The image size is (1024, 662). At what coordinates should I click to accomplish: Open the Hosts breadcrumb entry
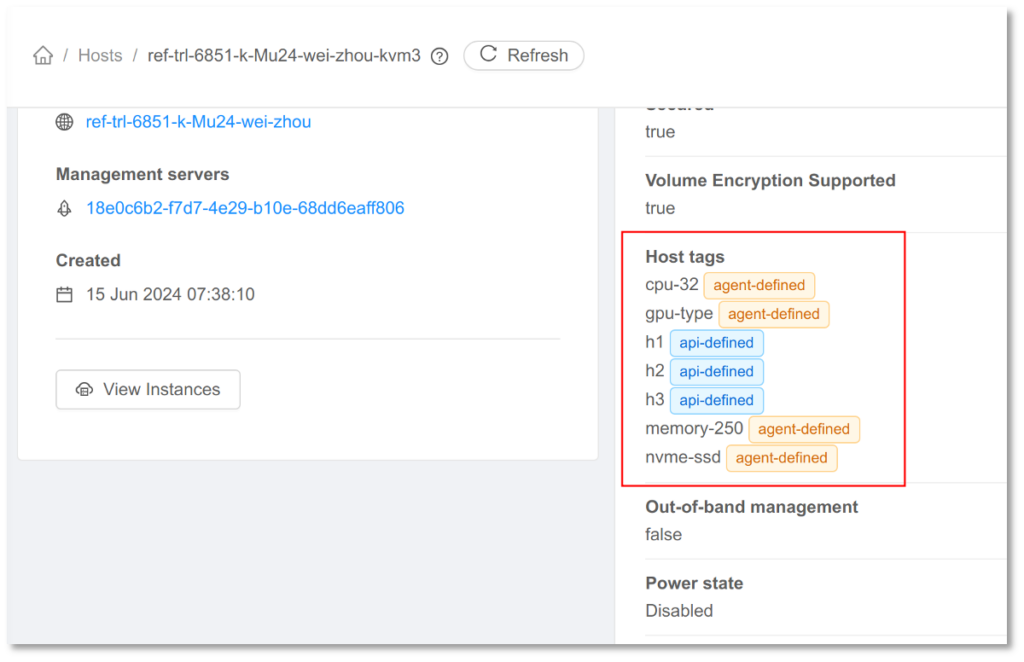click(x=100, y=55)
